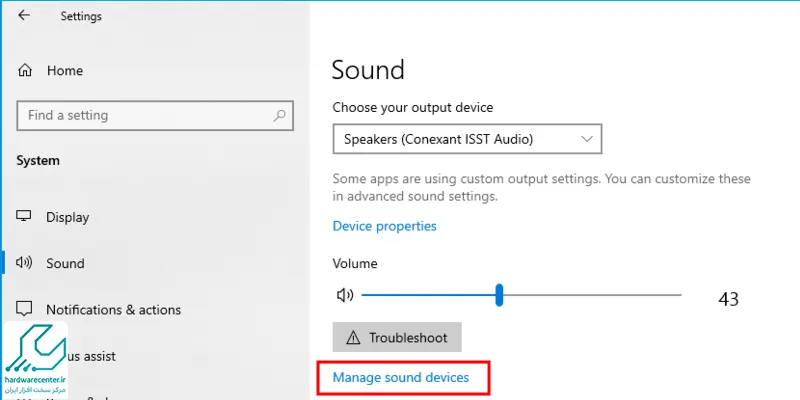This screenshot has width=800, height=400.
Task: Open the Manage sound devices link
Action: pos(401,378)
